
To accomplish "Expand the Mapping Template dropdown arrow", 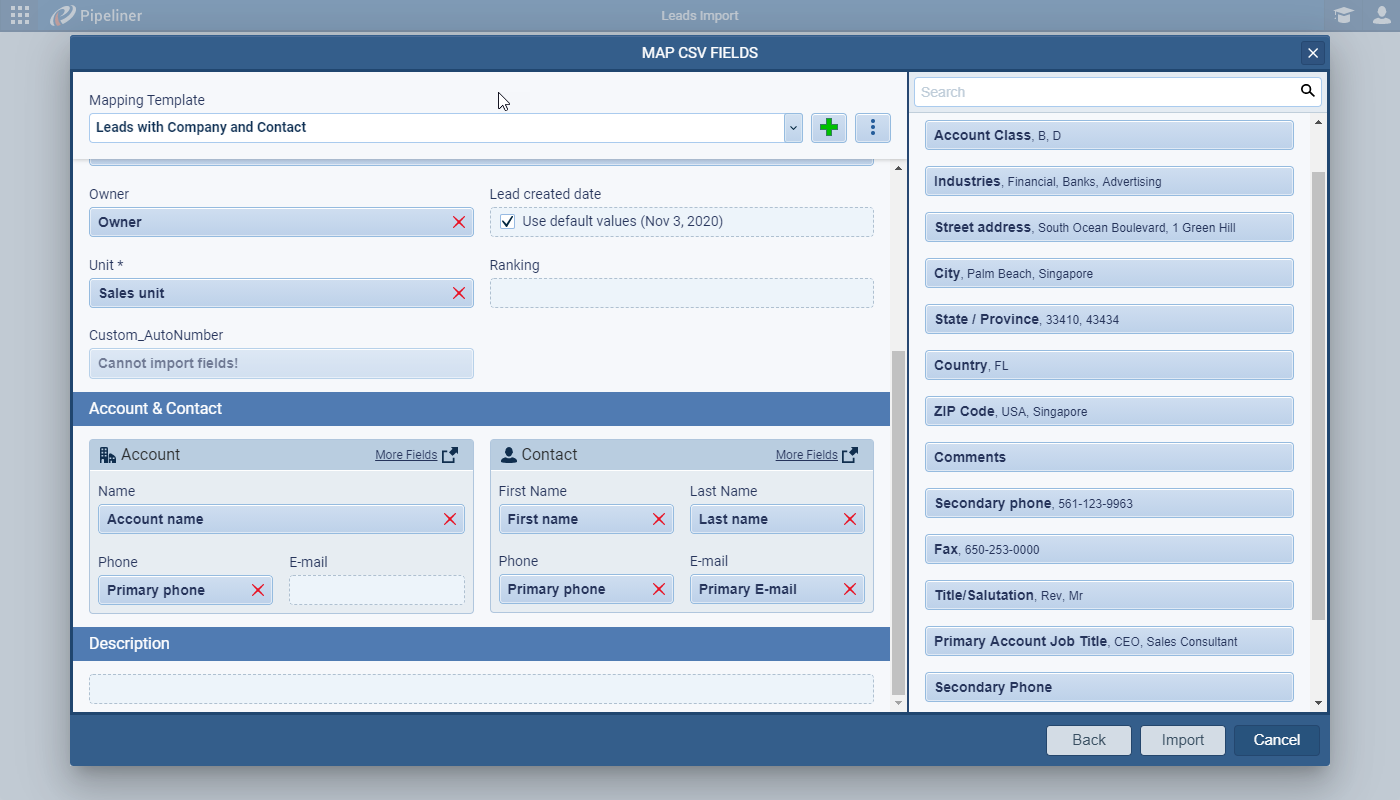I will [793, 128].
